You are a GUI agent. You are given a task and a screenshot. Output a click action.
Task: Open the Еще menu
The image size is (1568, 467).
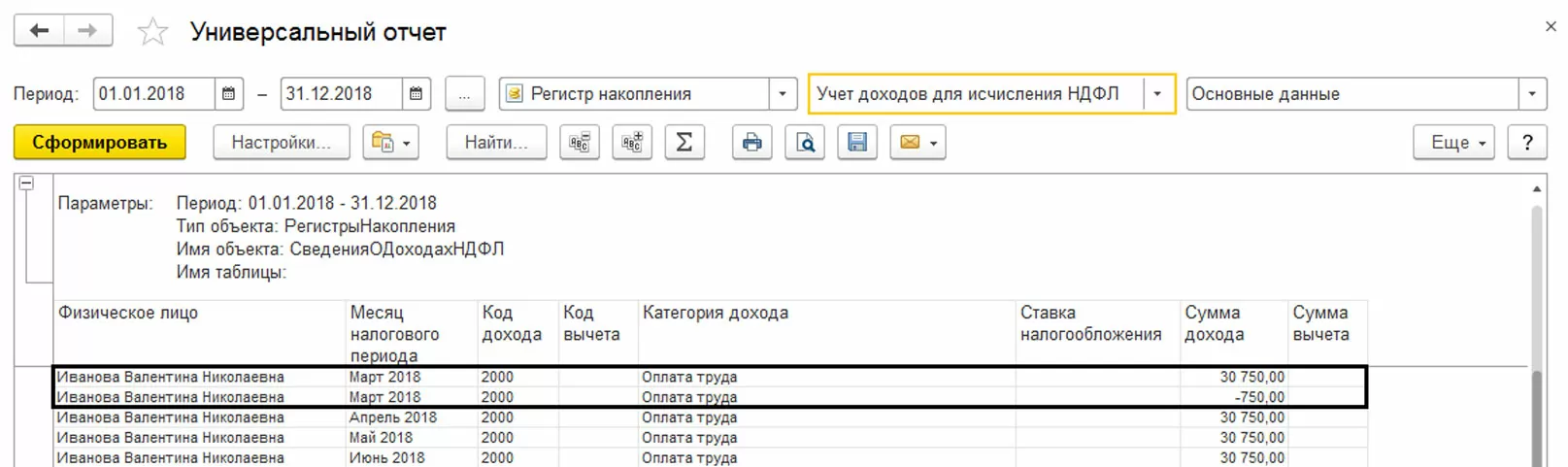click(x=1453, y=143)
